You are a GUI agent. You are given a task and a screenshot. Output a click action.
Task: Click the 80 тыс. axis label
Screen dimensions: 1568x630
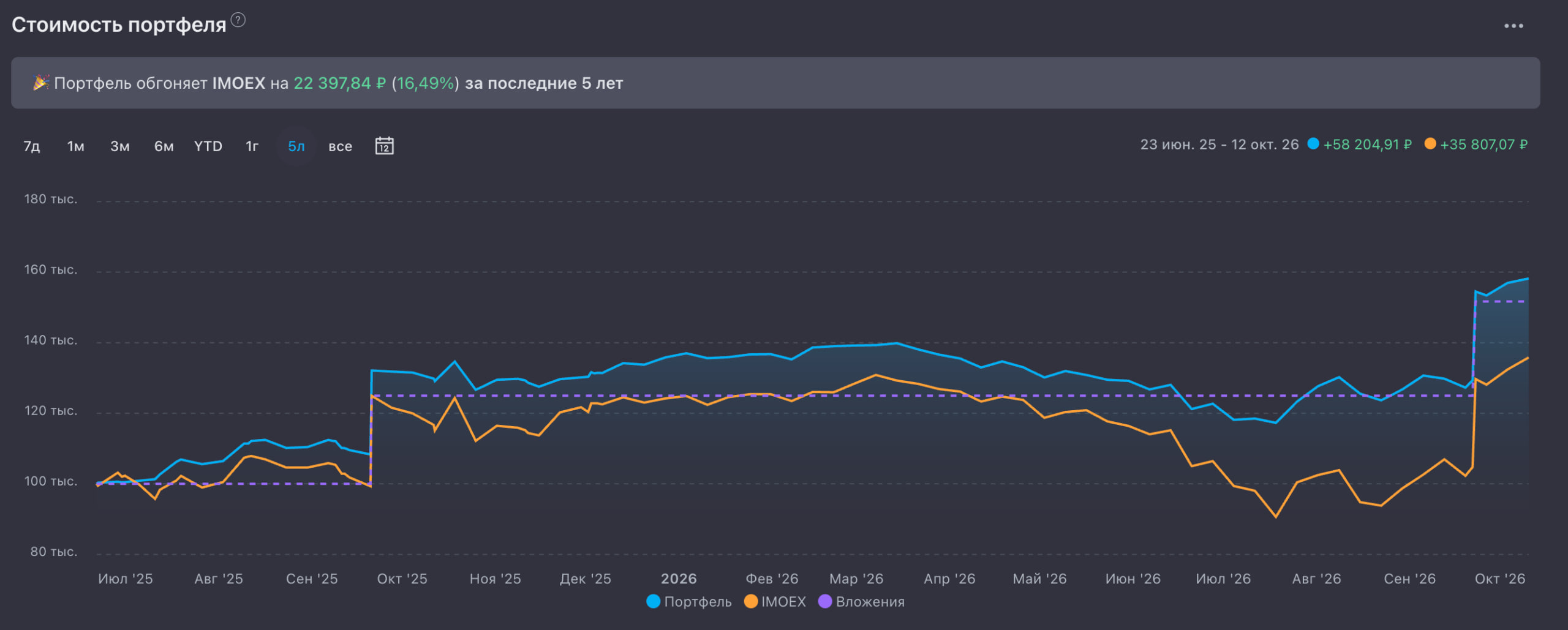(x=54, y=552)
